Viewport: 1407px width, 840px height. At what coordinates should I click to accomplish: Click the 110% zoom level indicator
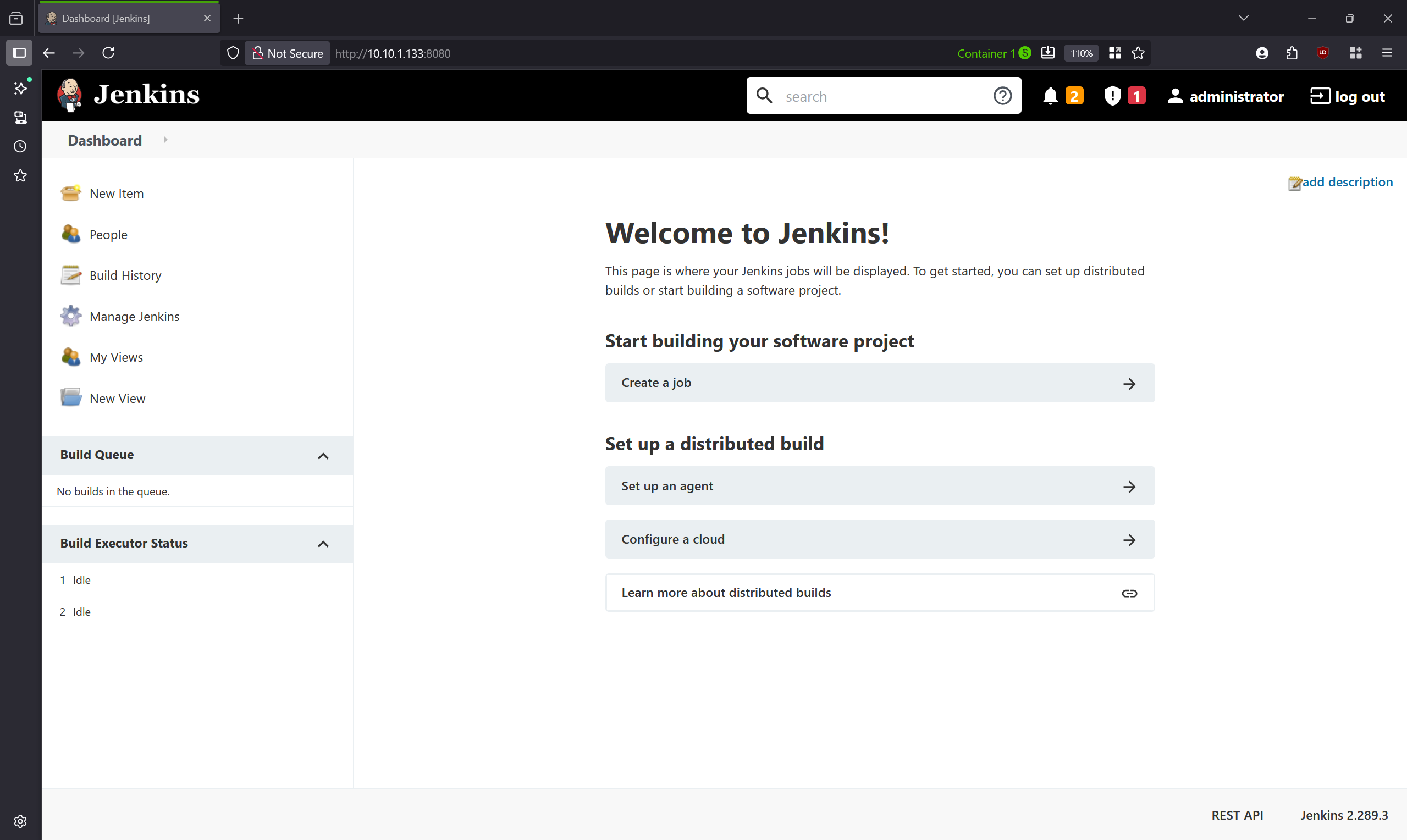tap(1080, 53)
